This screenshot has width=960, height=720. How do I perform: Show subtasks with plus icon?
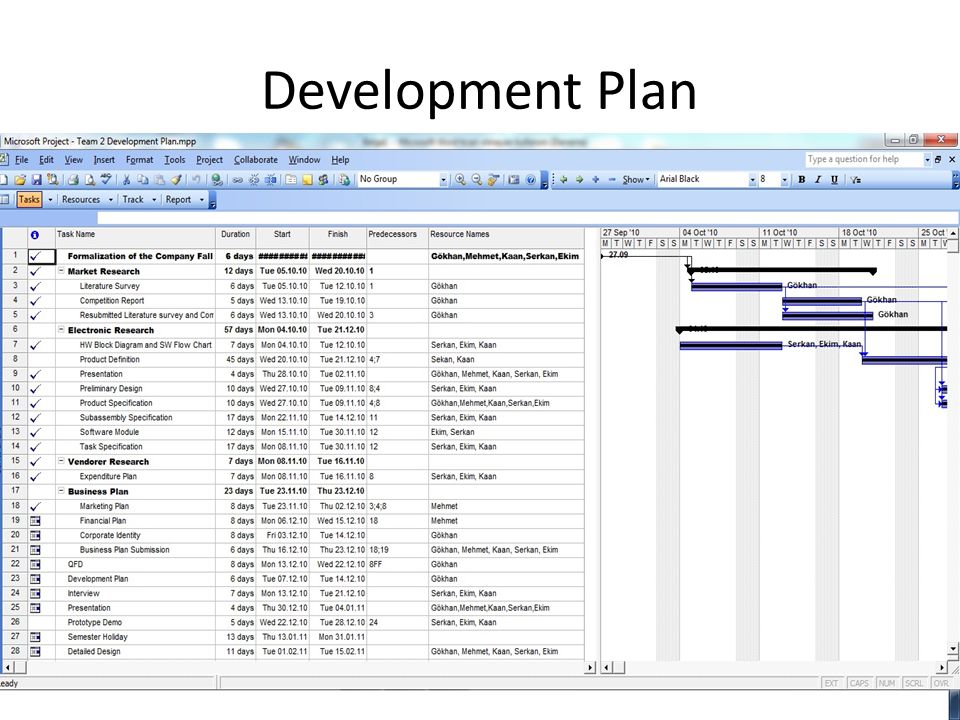coord(595,179)
